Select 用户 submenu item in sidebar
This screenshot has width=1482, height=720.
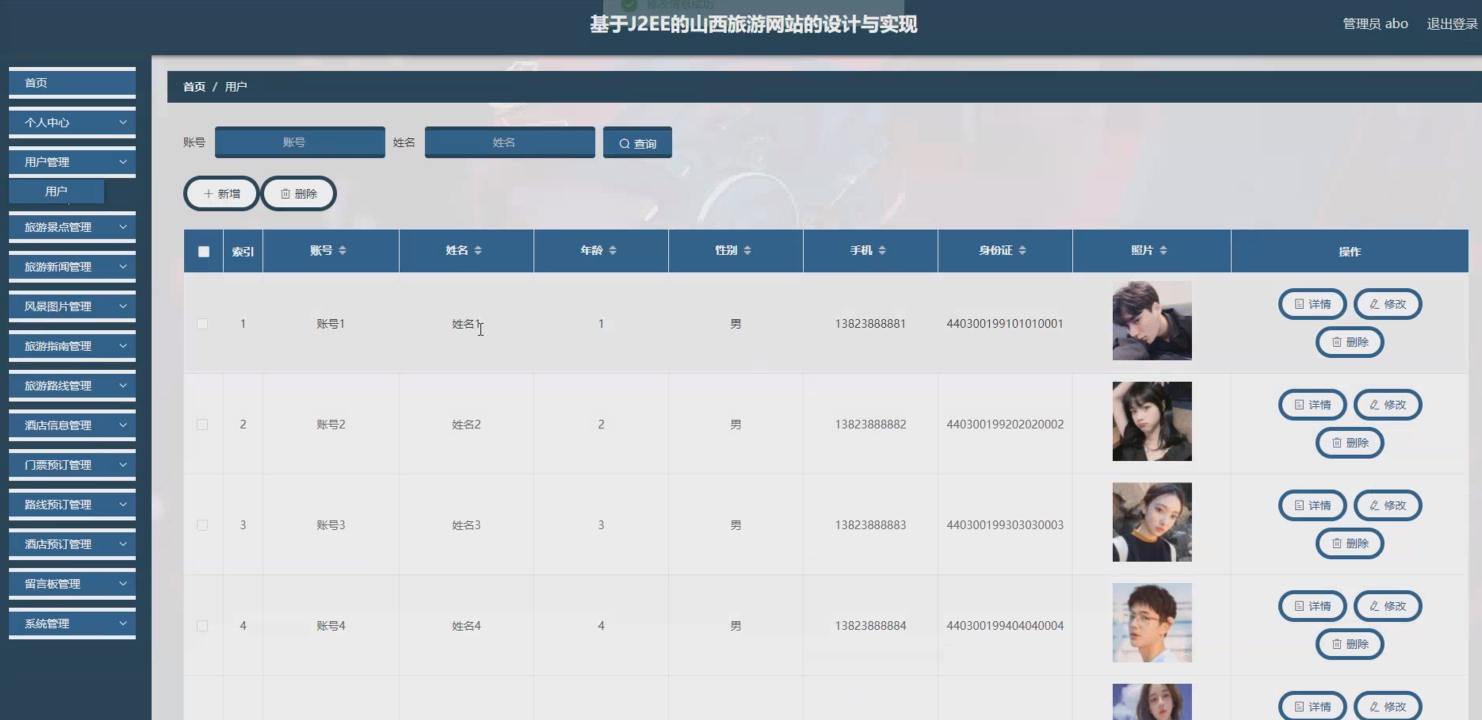56,191
